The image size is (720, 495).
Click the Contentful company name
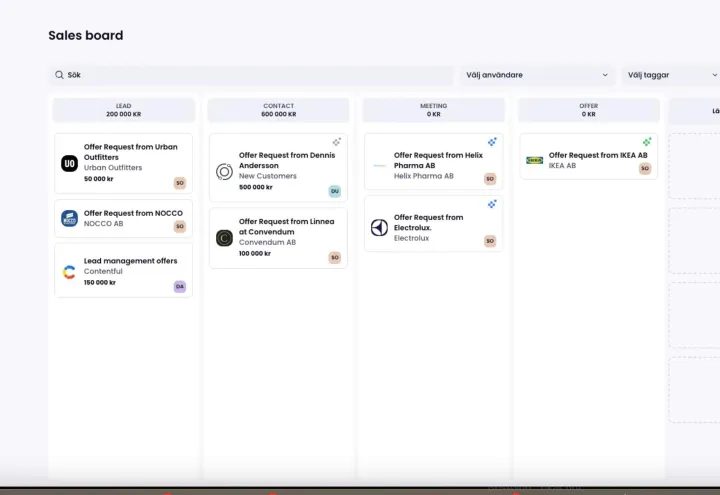(x=103, y=271)
